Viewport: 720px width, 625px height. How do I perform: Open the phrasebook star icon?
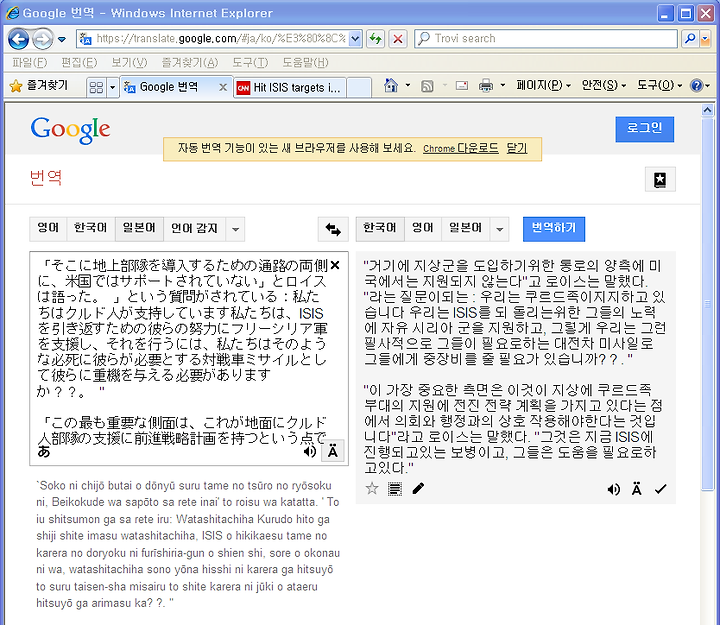tap(660, 180)
